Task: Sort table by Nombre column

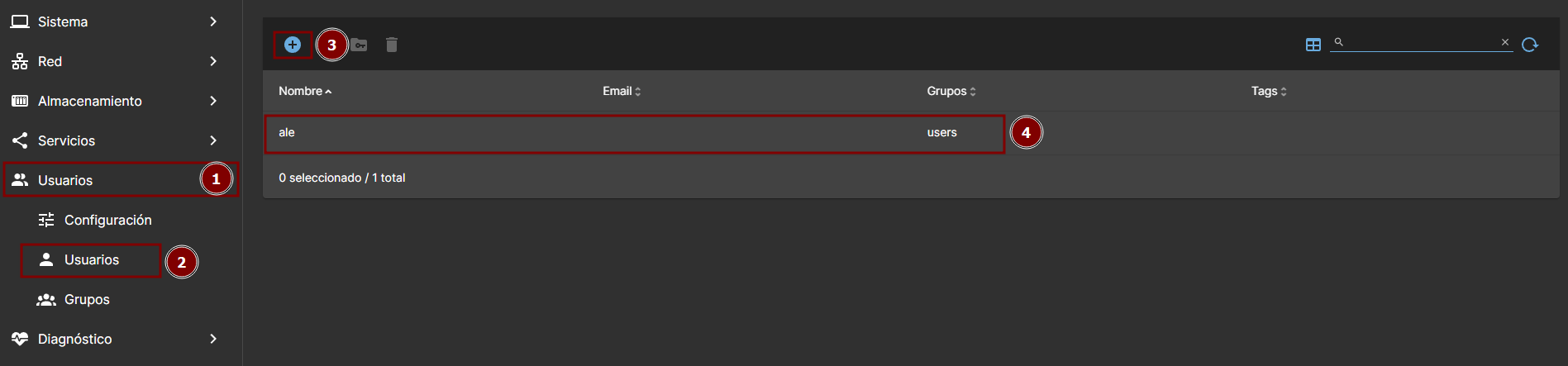Action: pos(301,91)
